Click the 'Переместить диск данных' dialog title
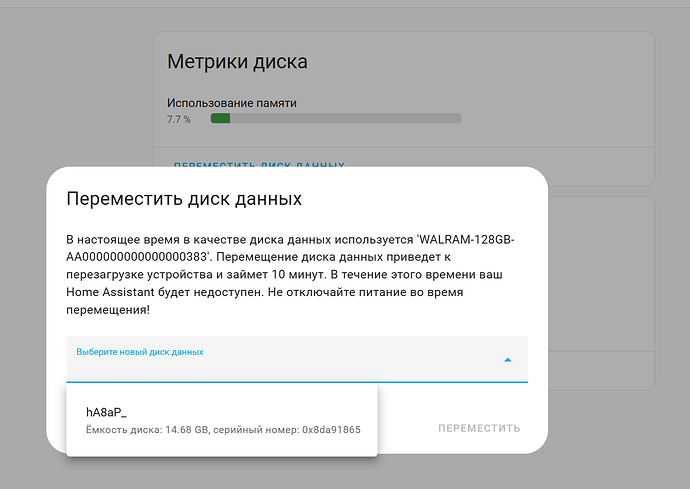 (x=184, y=199)
